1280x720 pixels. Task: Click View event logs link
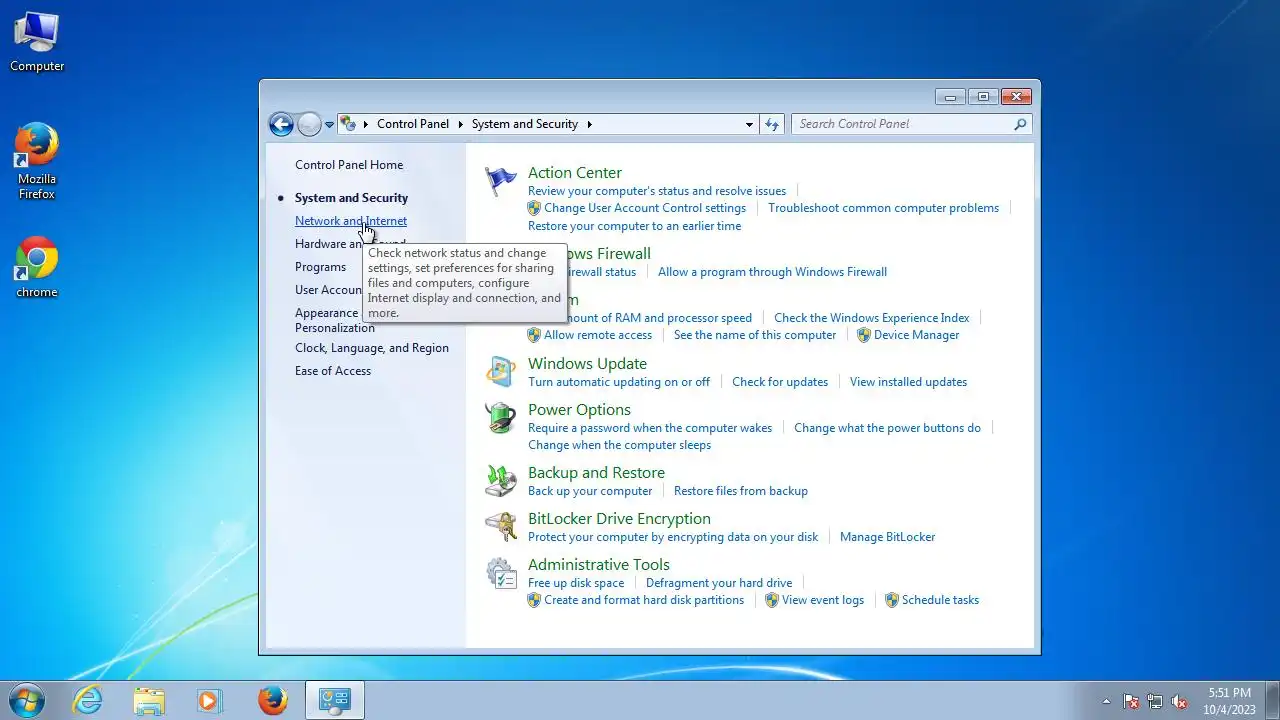(823, 600)
